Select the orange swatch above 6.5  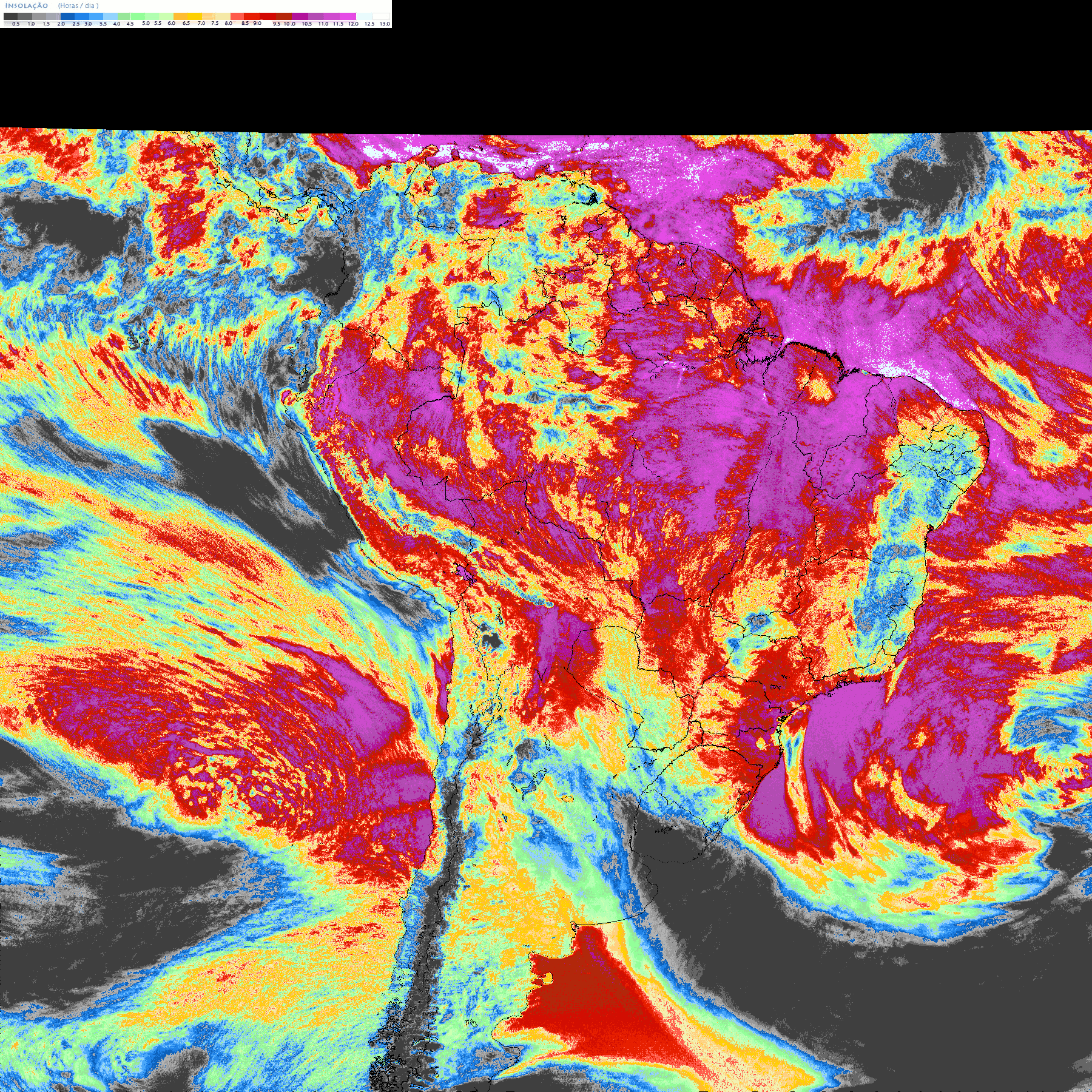[180, 16]
